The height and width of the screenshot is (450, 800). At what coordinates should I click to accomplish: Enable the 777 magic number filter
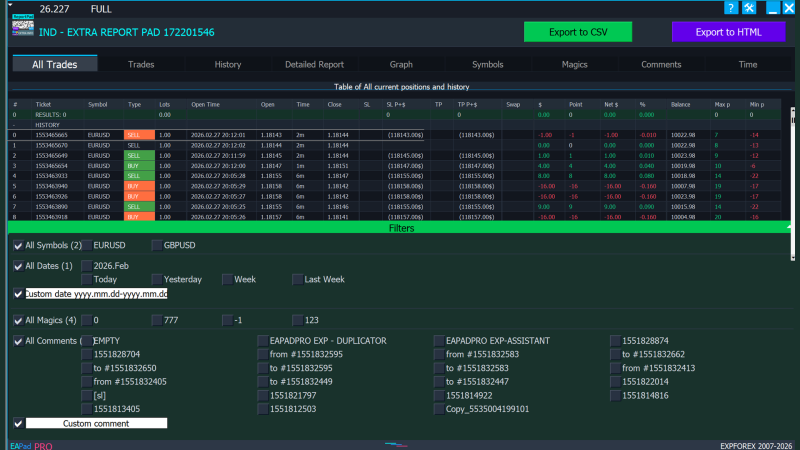(157, 320)
